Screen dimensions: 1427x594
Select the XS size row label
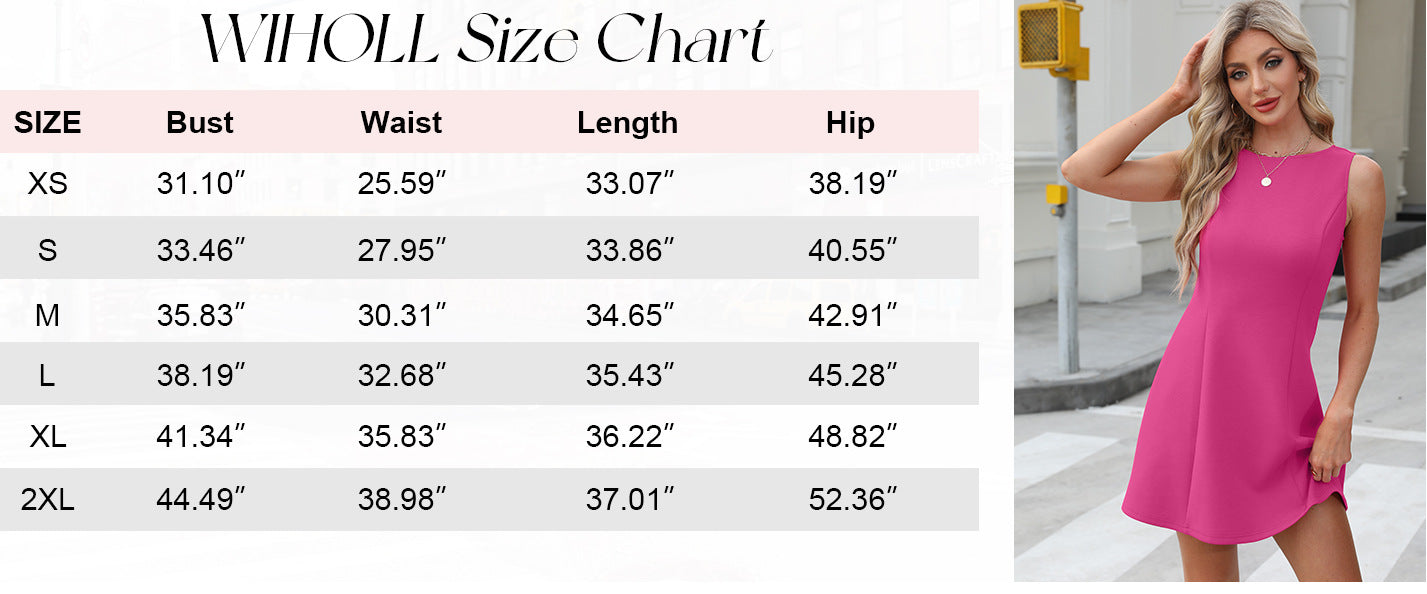click(x=47, y=184)
